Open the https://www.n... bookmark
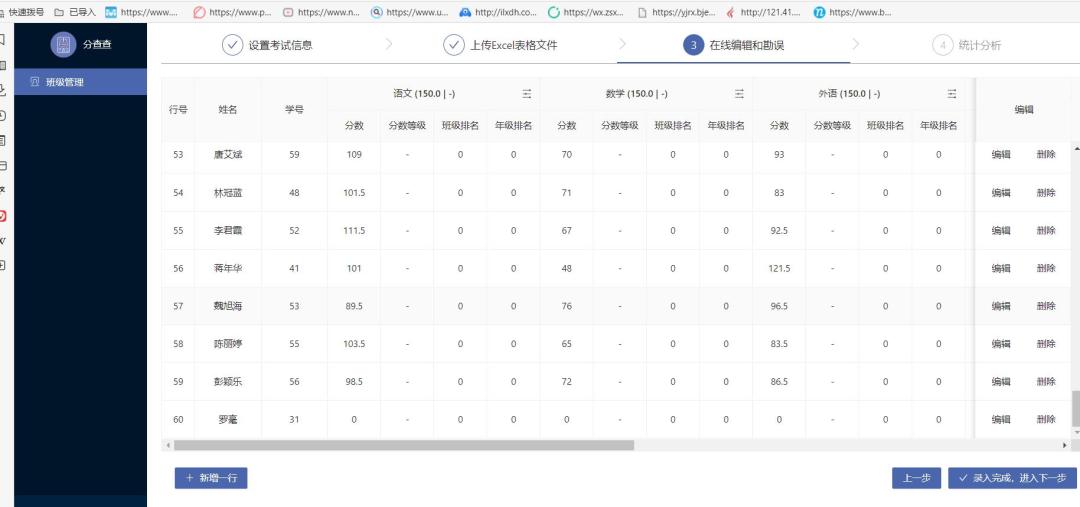 (x=322, y=12)
